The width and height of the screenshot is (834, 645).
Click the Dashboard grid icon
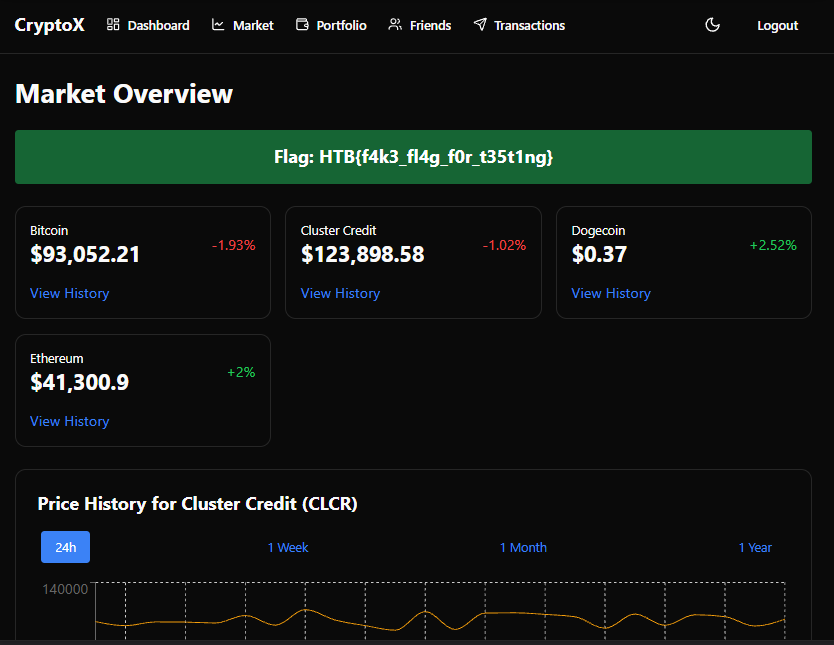(113, 25)
